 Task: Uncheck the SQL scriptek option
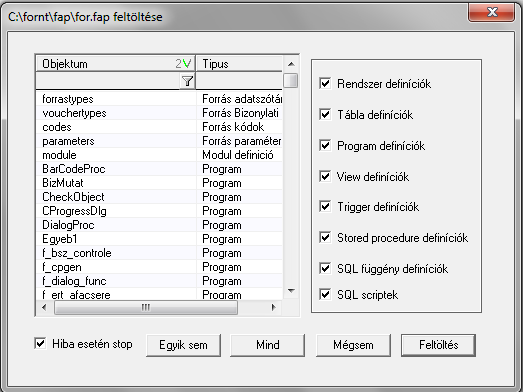[325, 294]
